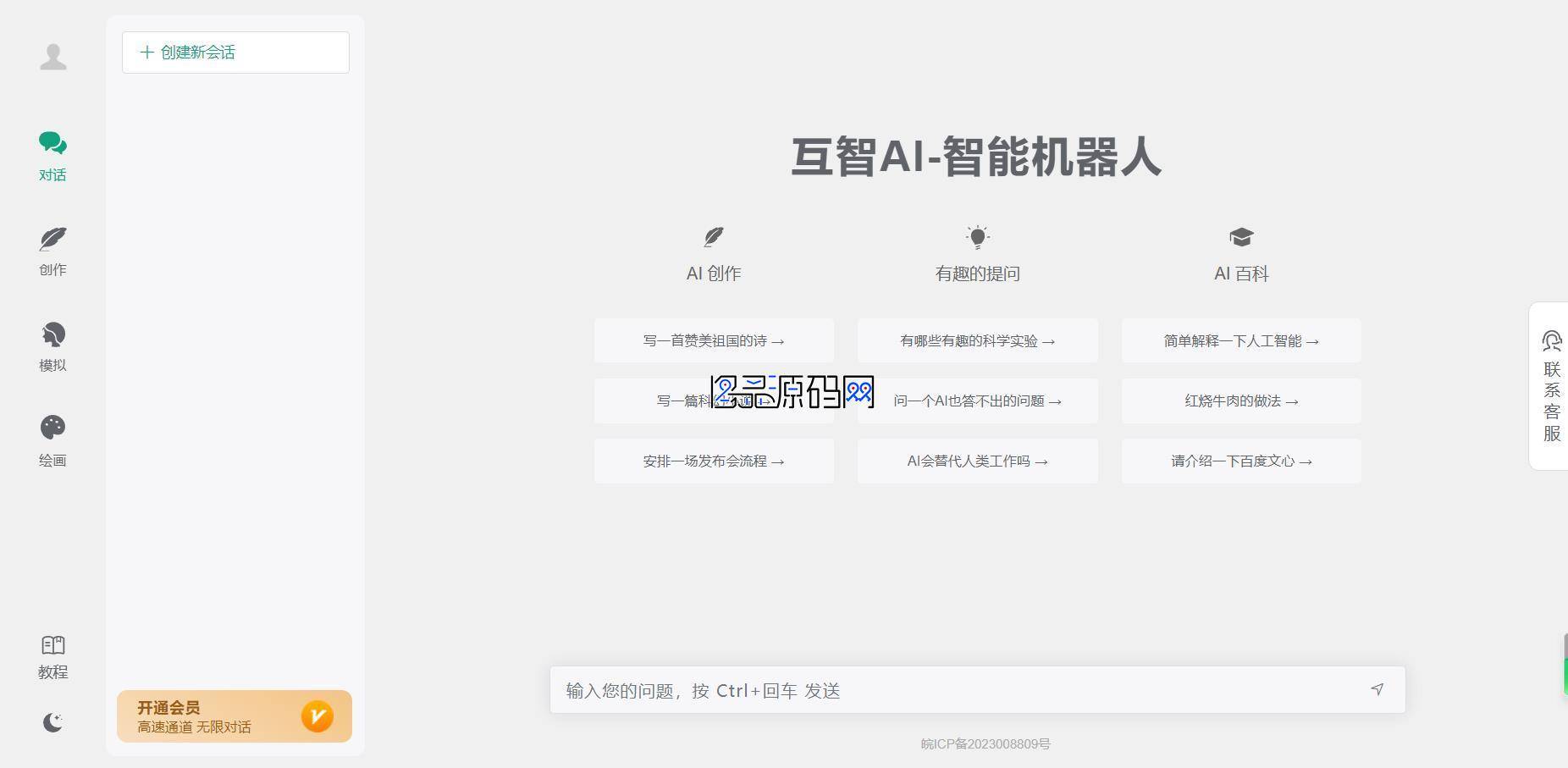Click the 联系客服 vertical label

pyautogui.click(x=1552, y=401)
